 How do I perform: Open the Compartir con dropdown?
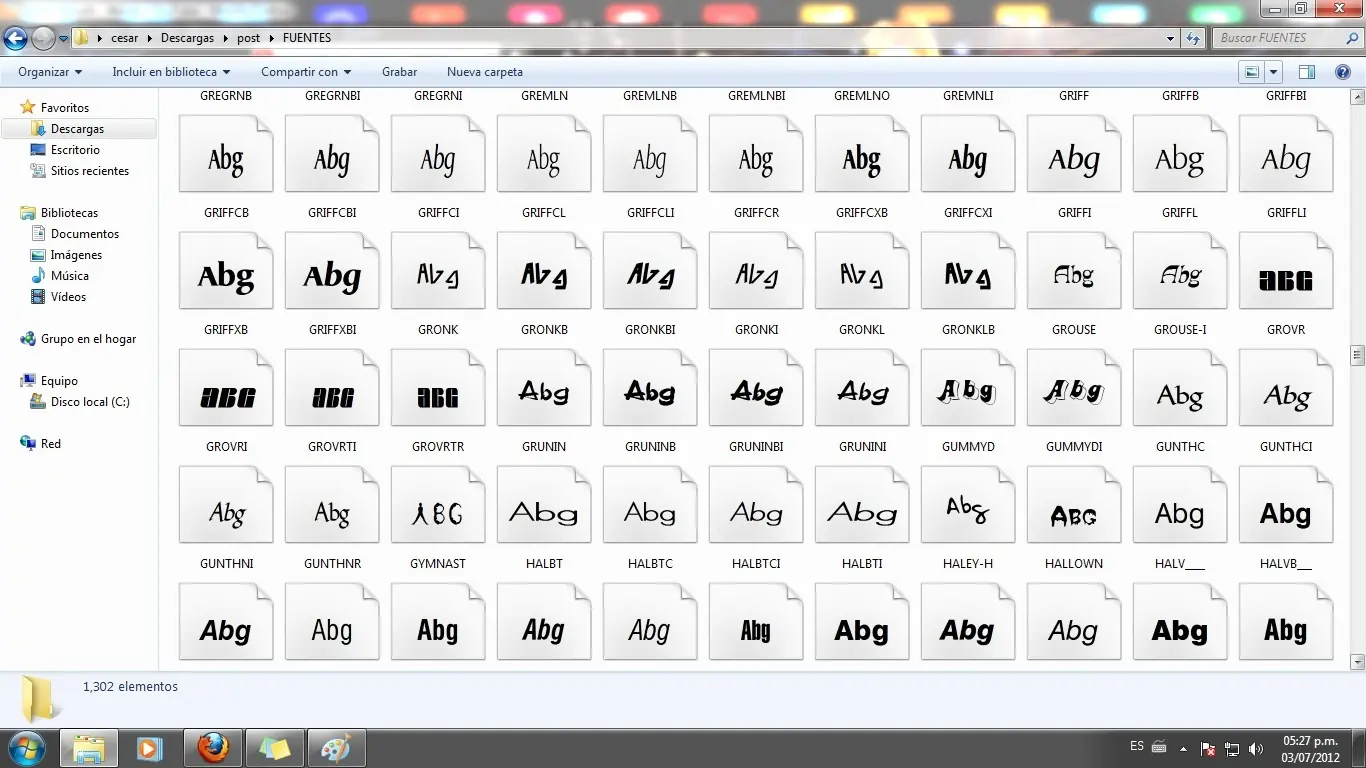coord(306,72)
